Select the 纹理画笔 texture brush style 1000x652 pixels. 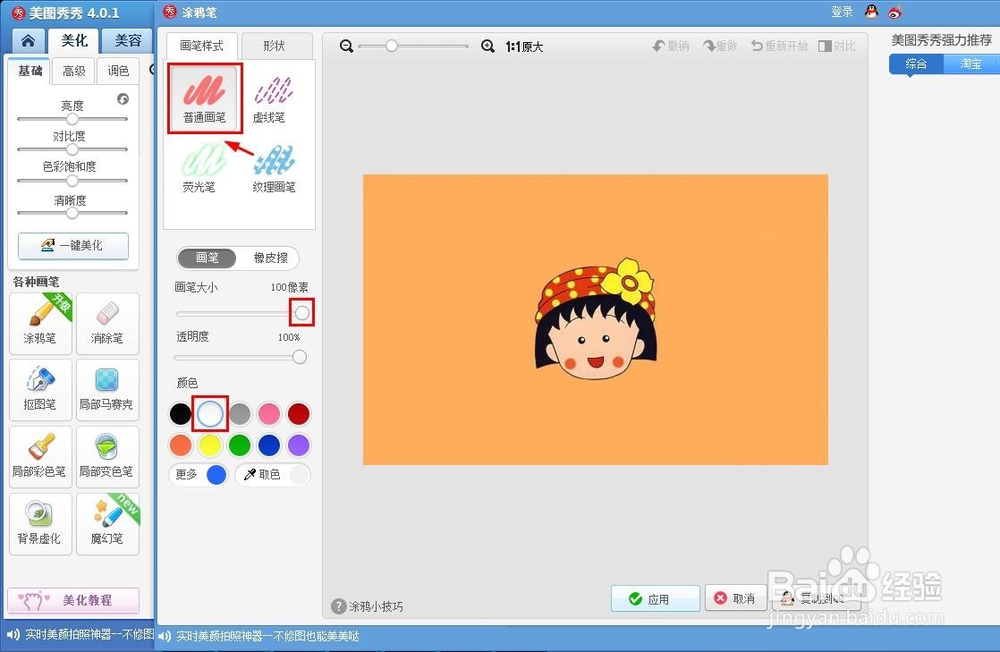click(x=274, y=168)
